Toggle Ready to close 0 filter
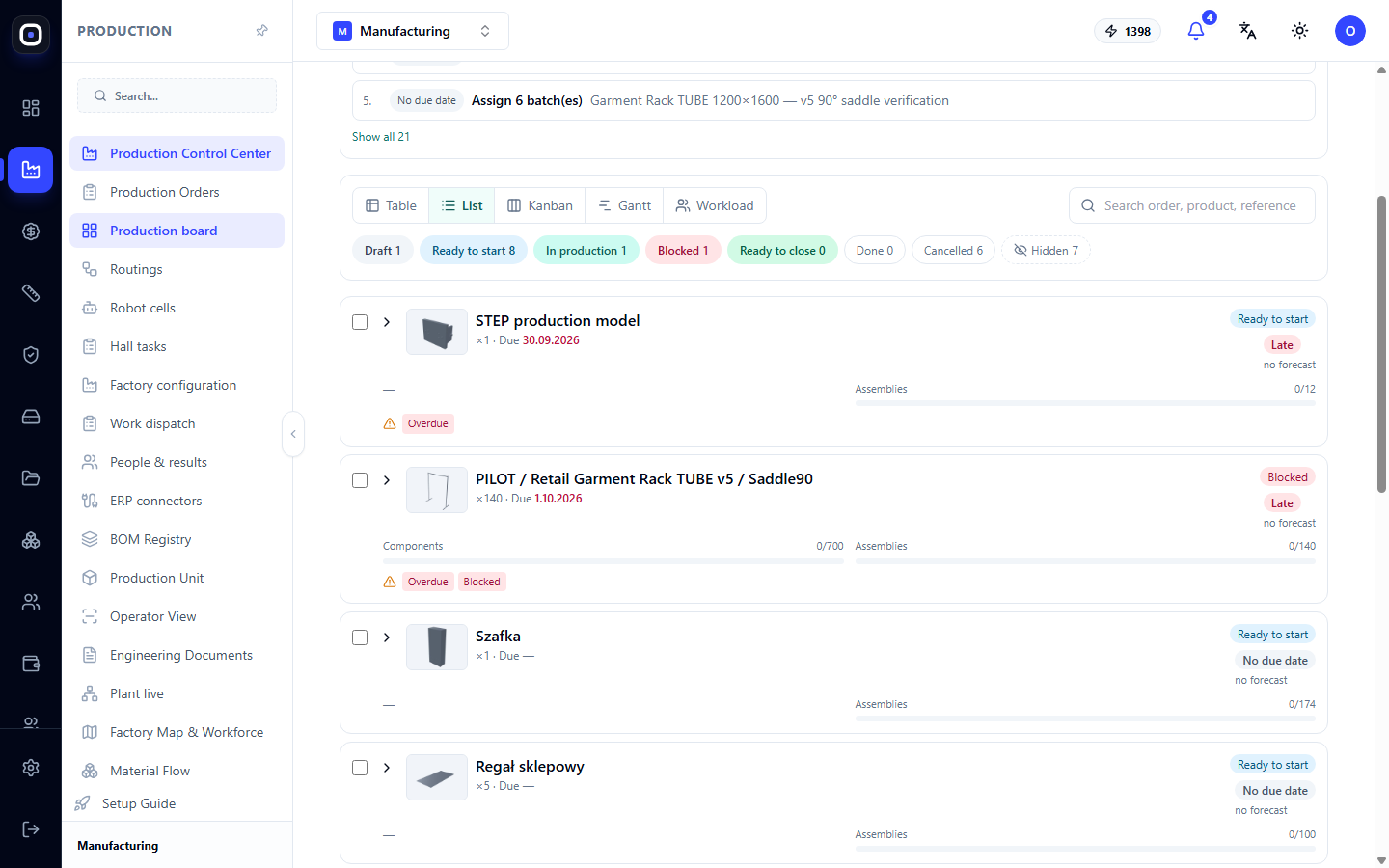 (782, 251)
